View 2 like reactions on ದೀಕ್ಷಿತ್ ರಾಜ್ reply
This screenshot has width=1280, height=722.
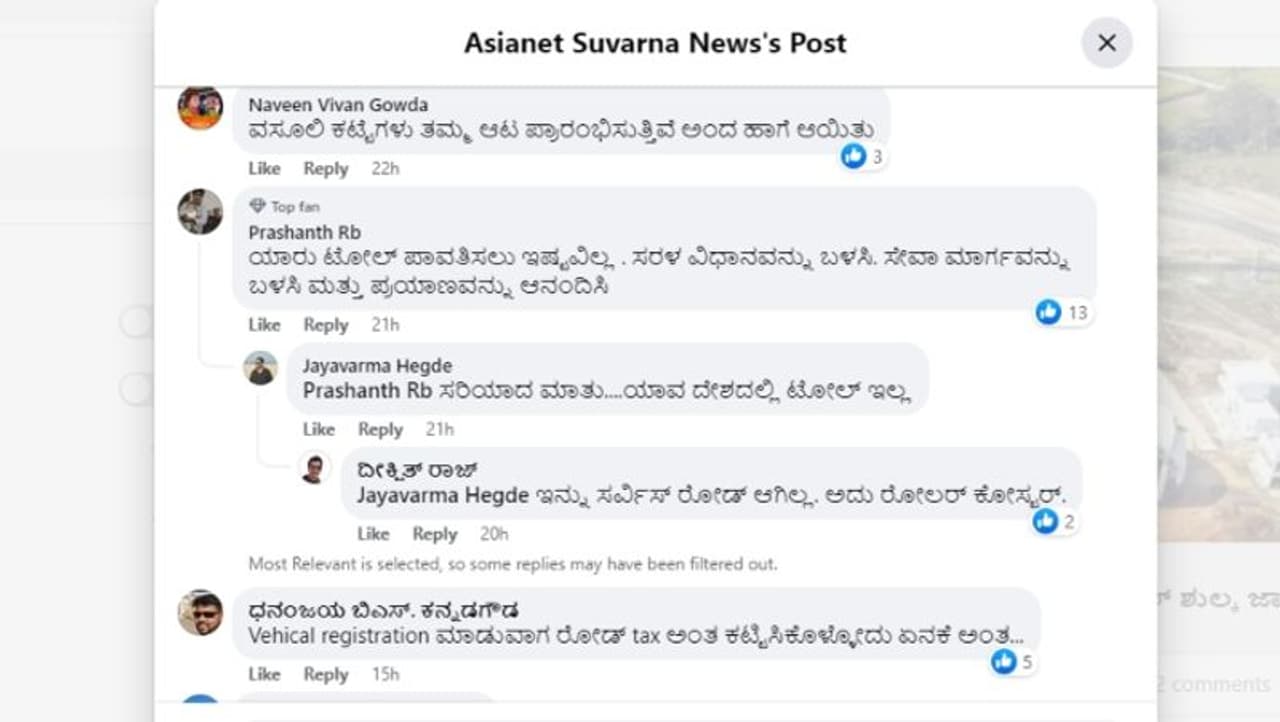tap(1055, 521)
